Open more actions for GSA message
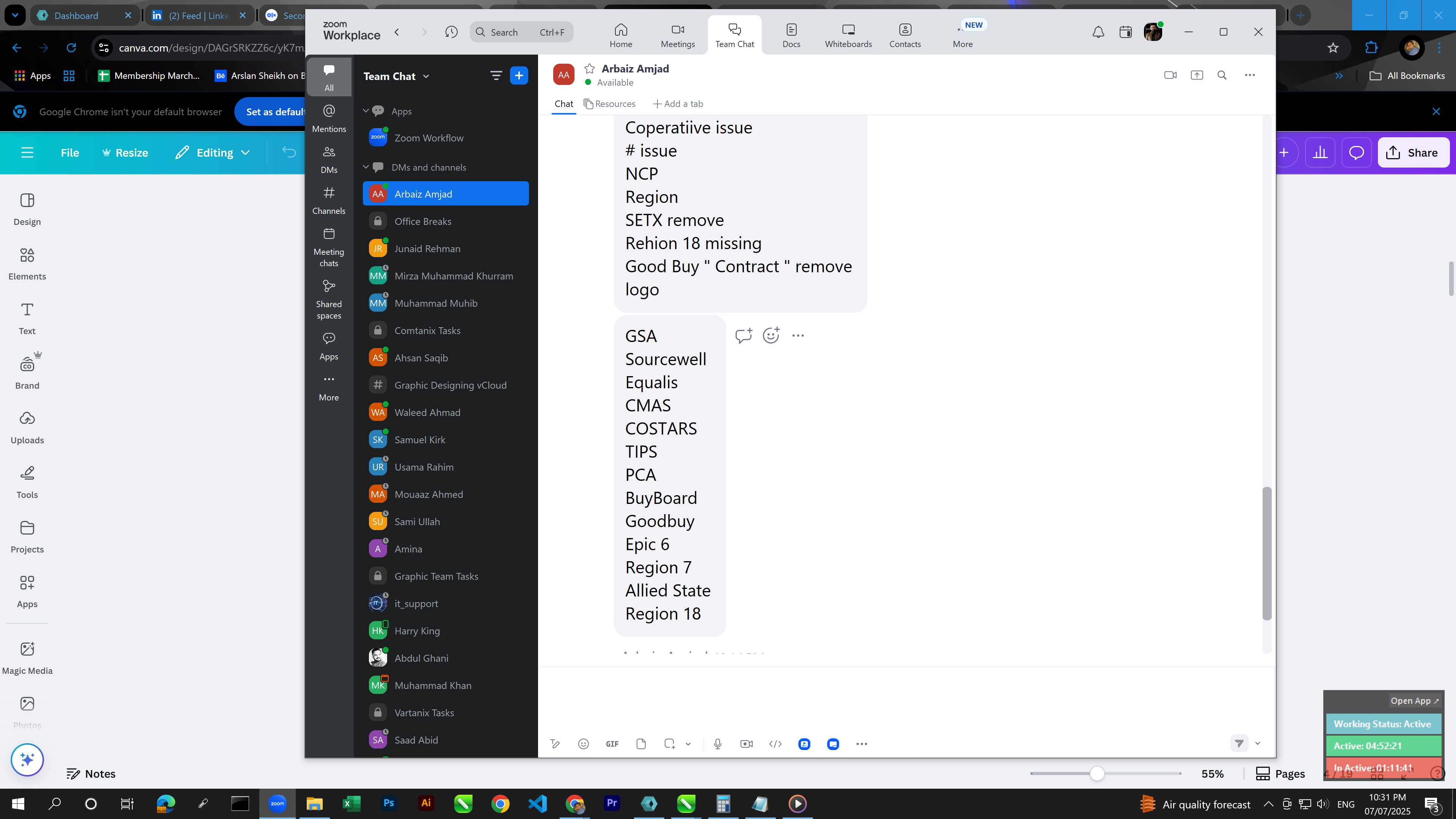The width and height of the screenshot is (1456, 819). (798, 336)
